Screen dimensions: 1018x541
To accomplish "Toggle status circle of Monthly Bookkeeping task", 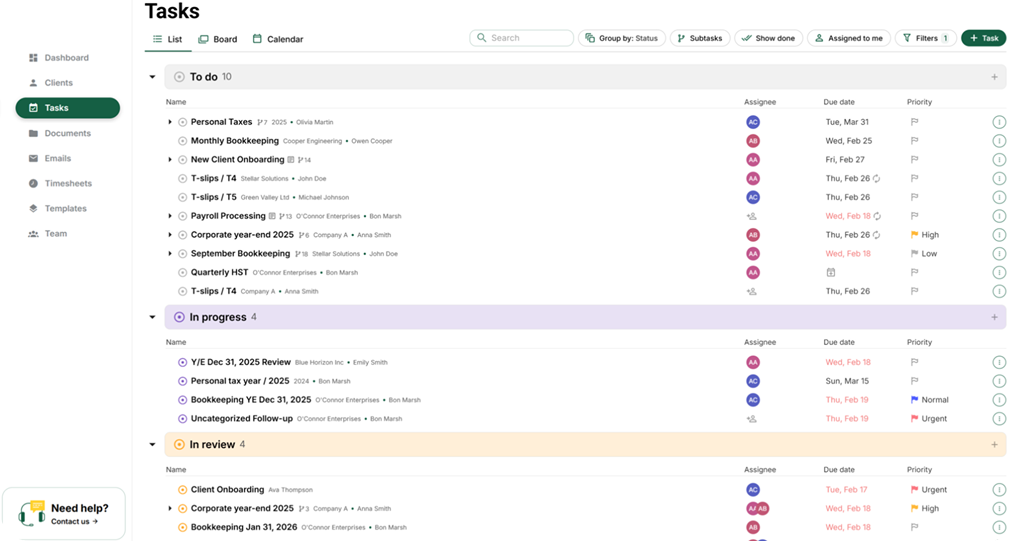I will pyautogui.click(x=183, y=141).
